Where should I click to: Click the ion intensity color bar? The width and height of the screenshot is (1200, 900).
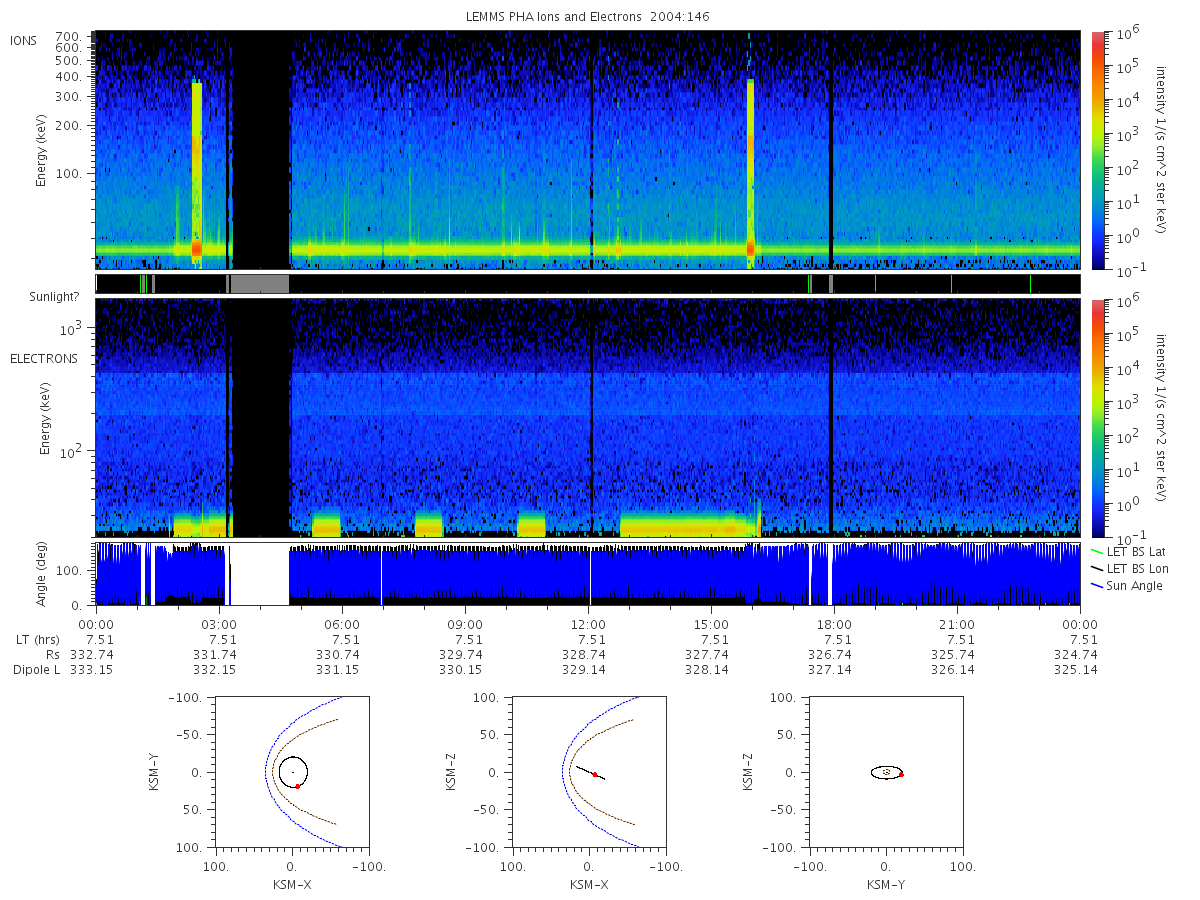tap(1098, 150)
